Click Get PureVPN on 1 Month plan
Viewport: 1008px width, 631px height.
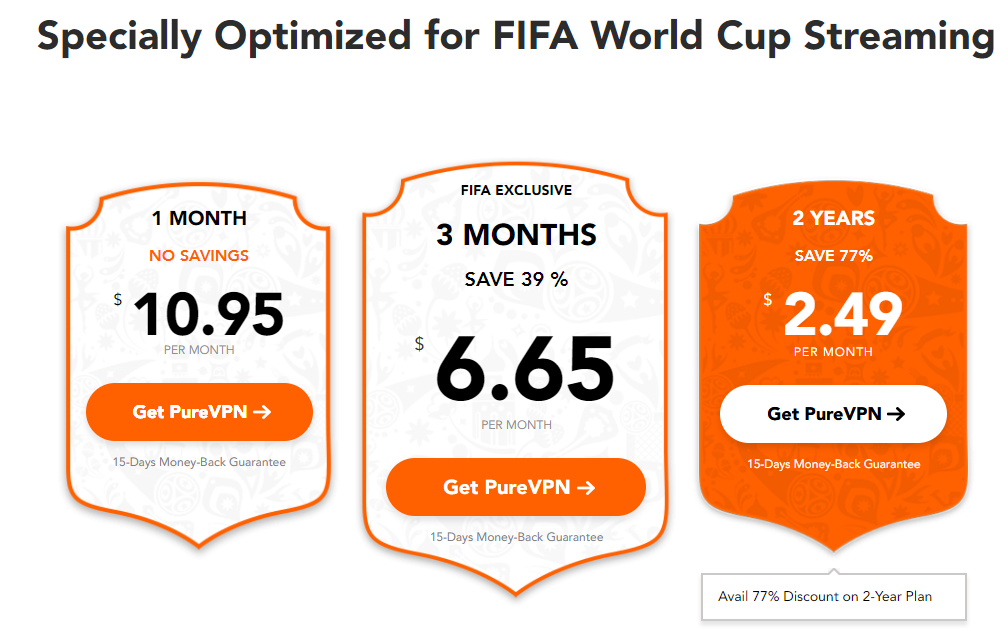199,412
